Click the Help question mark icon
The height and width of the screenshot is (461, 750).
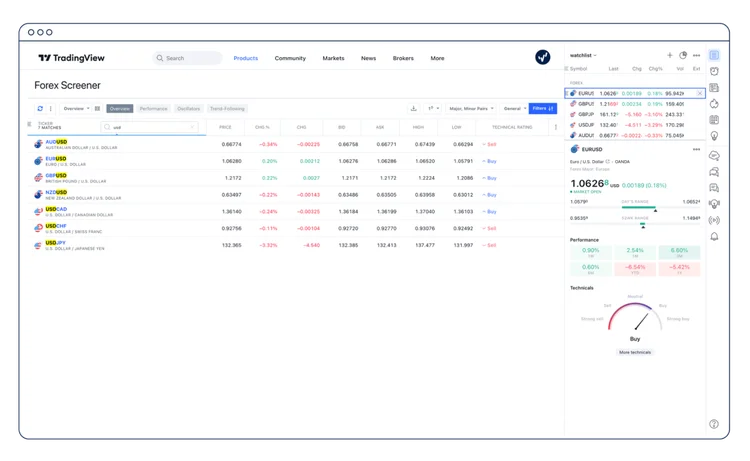(714, 424)
